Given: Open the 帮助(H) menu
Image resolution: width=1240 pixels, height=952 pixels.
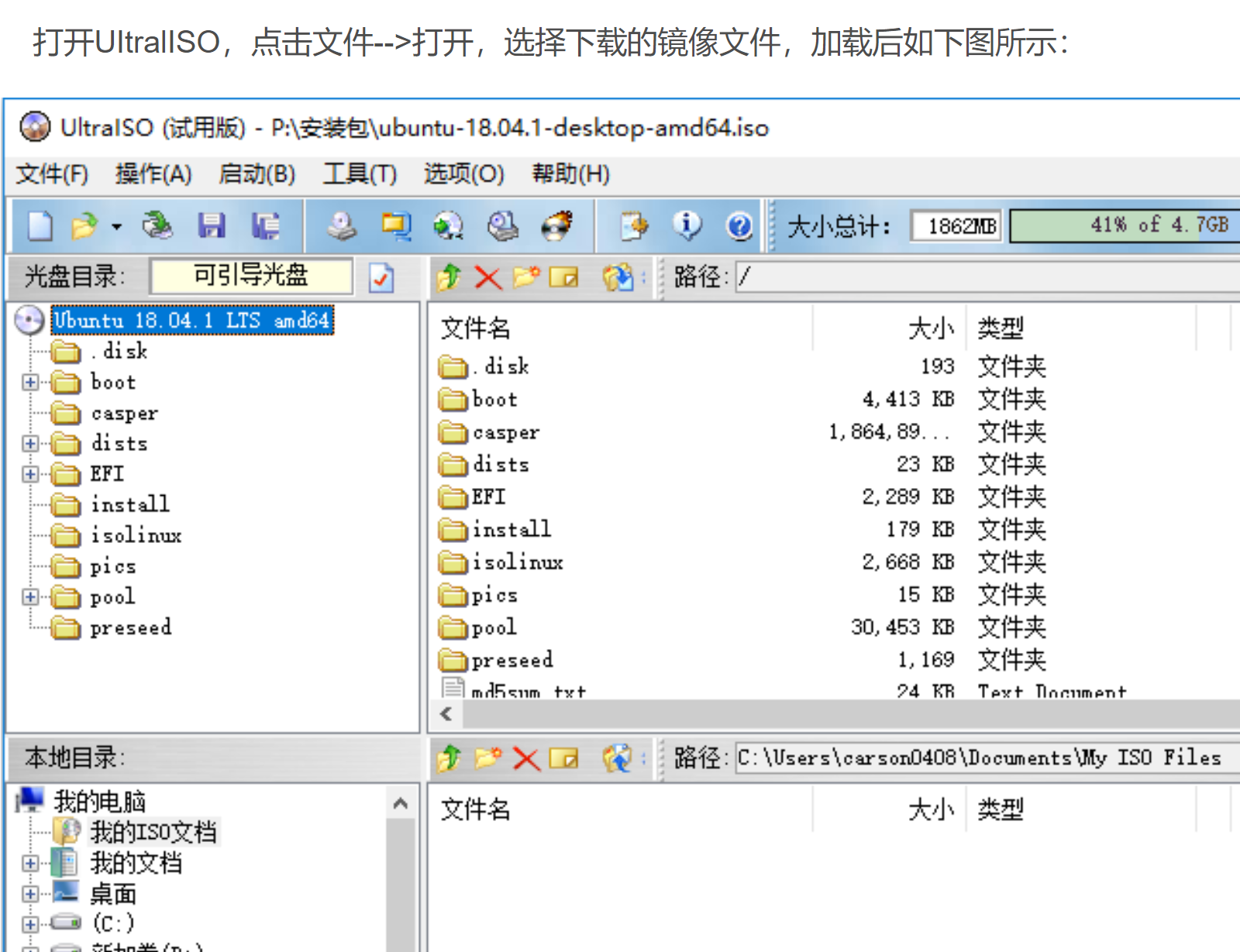Looking at the screenshot, I should point(570,174).
